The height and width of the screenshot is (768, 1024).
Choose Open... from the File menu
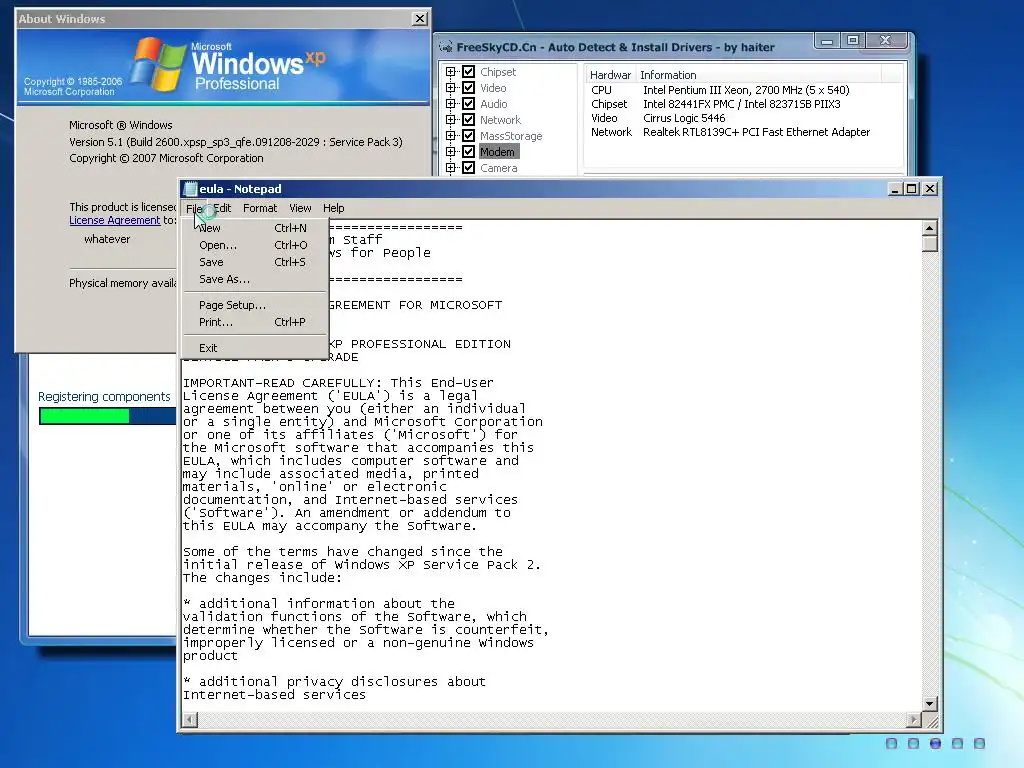[253, 245]
